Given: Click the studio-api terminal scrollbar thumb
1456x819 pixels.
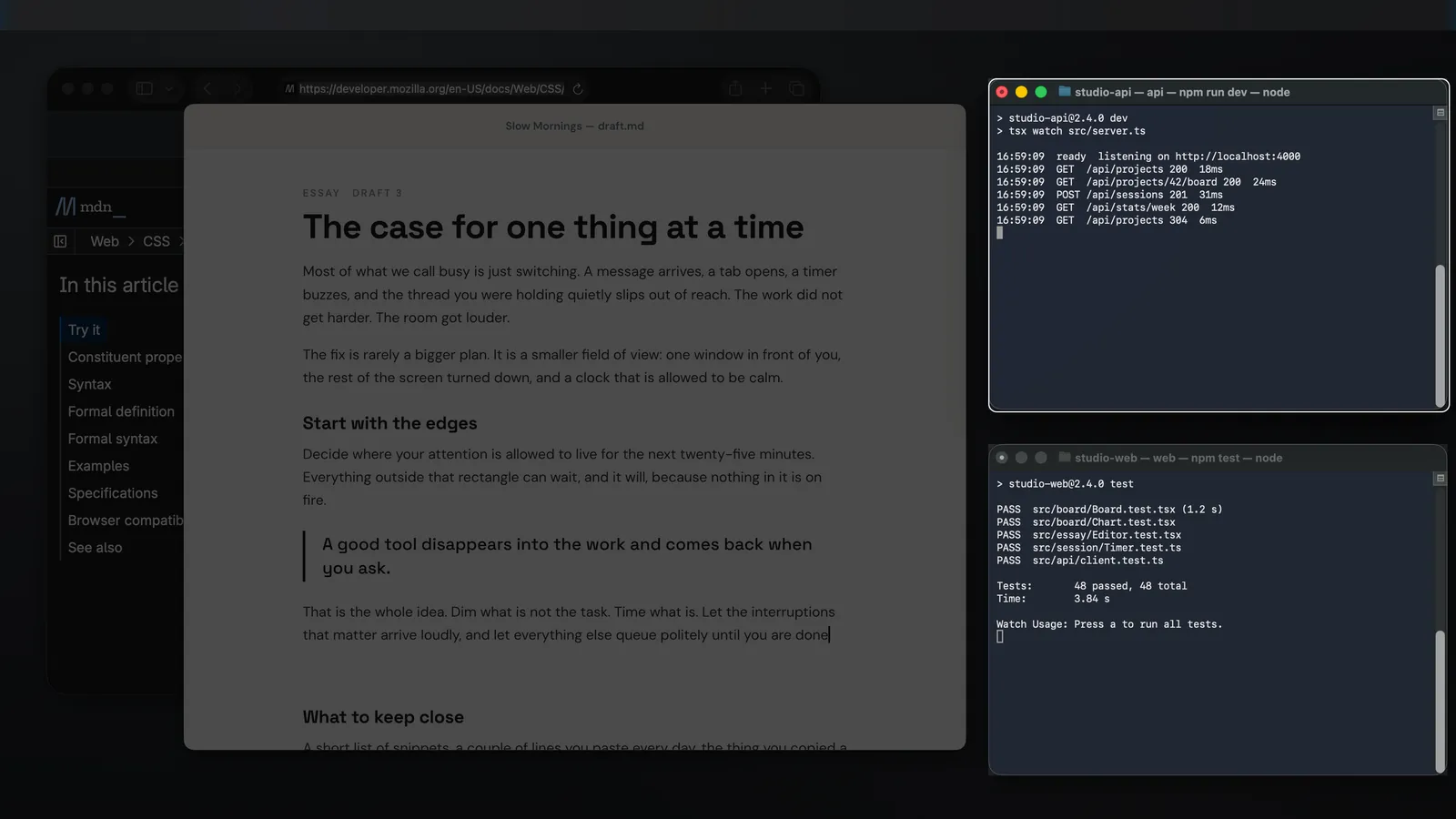Looking at the screenshot, I should point(1440,336).
